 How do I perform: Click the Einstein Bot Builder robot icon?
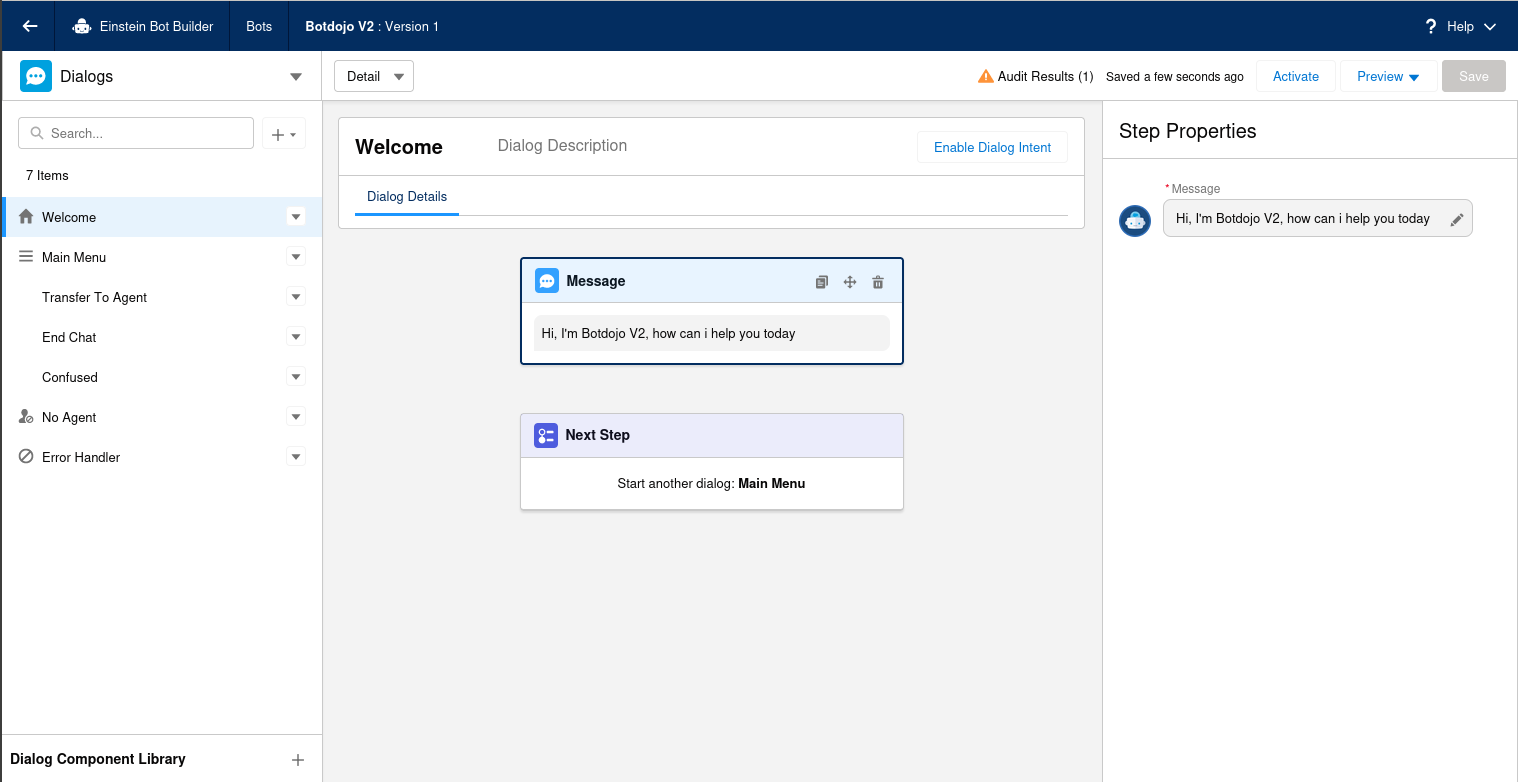[x=82, y=26]
